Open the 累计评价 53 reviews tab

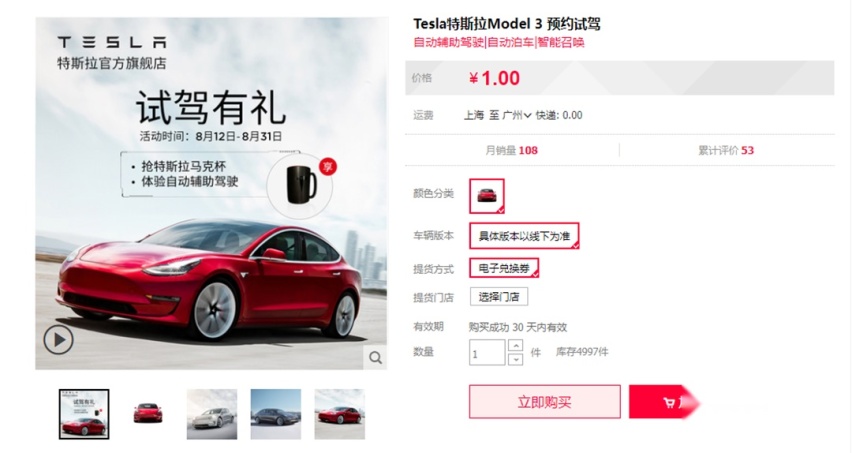point(726,150)
